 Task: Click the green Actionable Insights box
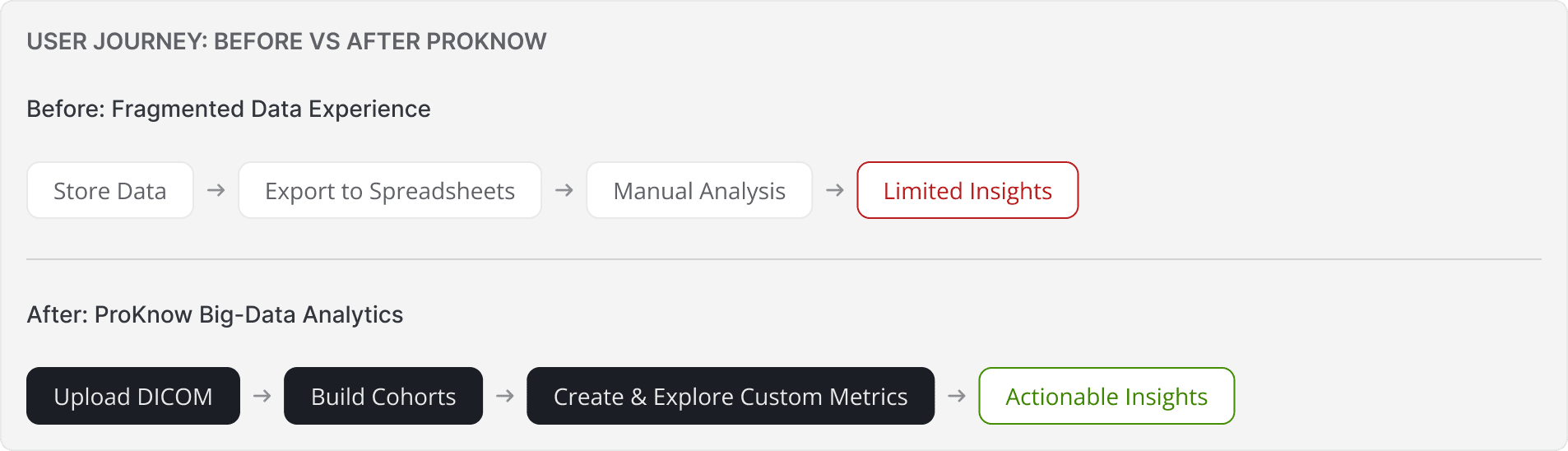(x=1106, y=397)
